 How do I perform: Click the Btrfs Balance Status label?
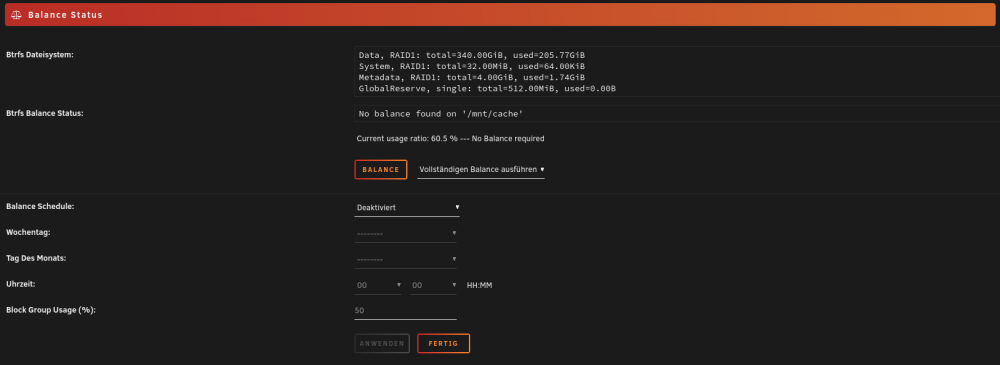tap(45, 114)
